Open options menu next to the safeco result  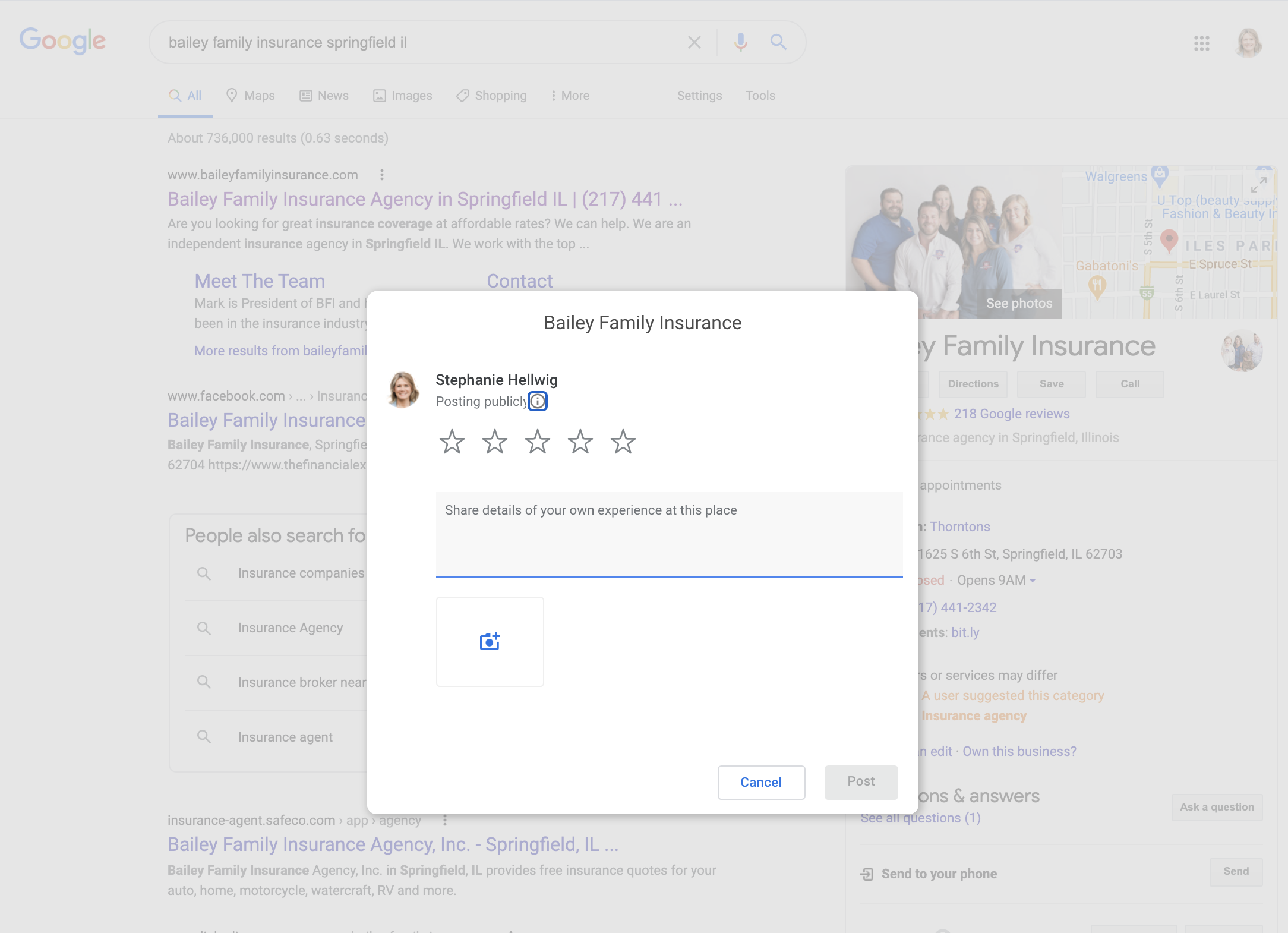pos(445,820)
